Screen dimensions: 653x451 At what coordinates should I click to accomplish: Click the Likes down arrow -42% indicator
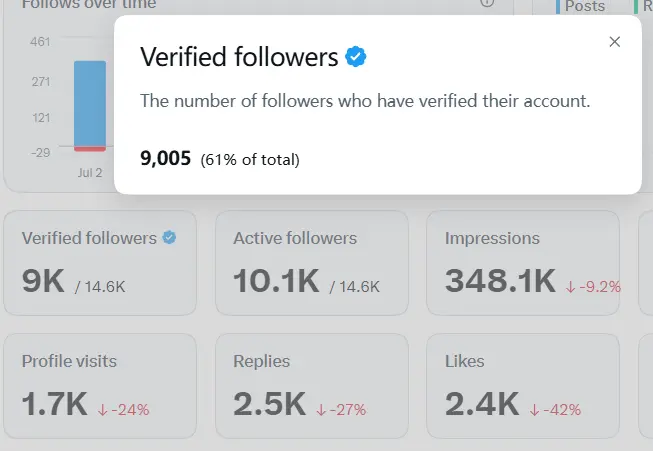click(x=555, y=410)
